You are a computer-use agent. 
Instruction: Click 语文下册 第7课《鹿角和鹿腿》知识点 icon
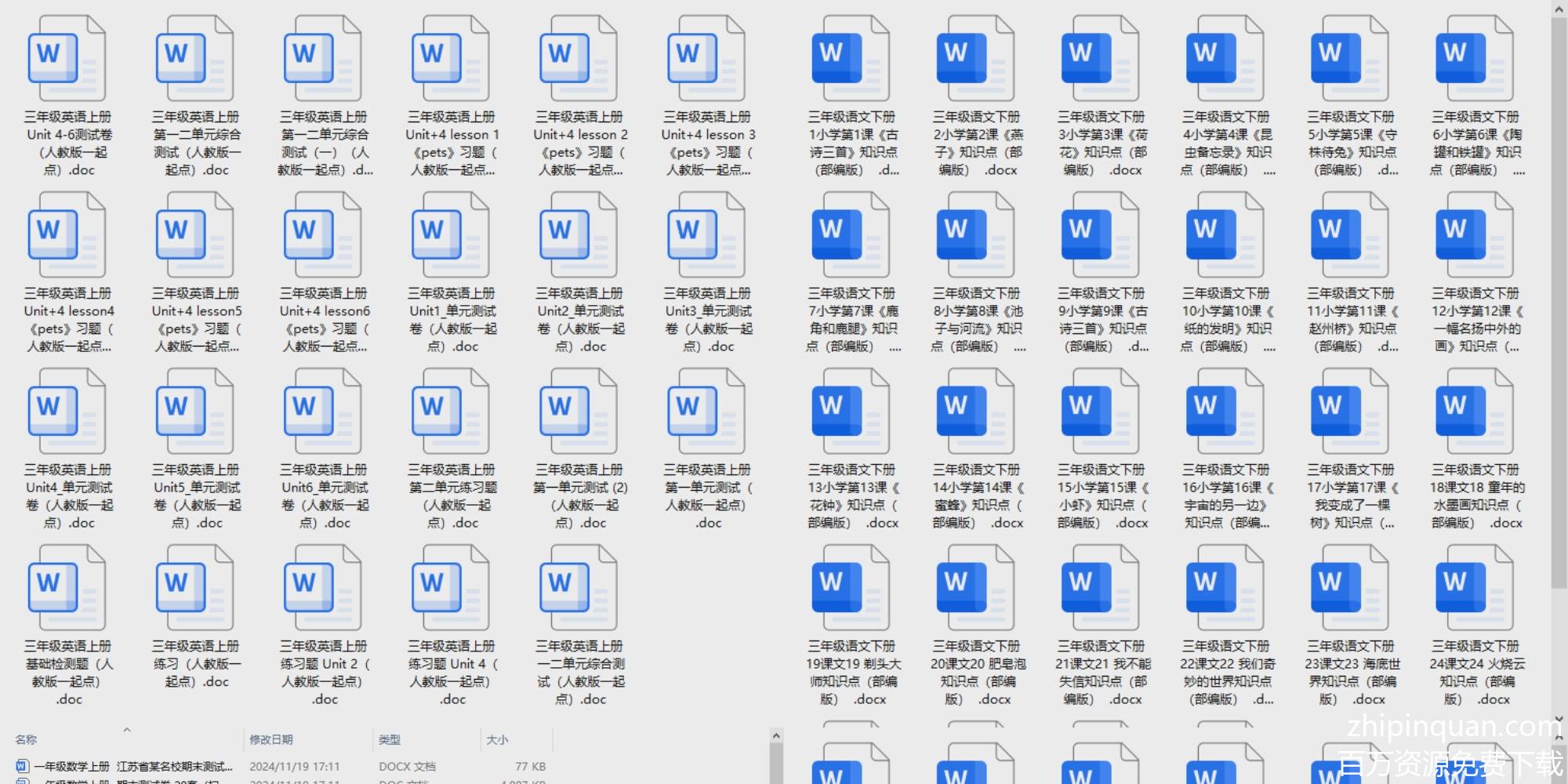[x=851, y=234]
